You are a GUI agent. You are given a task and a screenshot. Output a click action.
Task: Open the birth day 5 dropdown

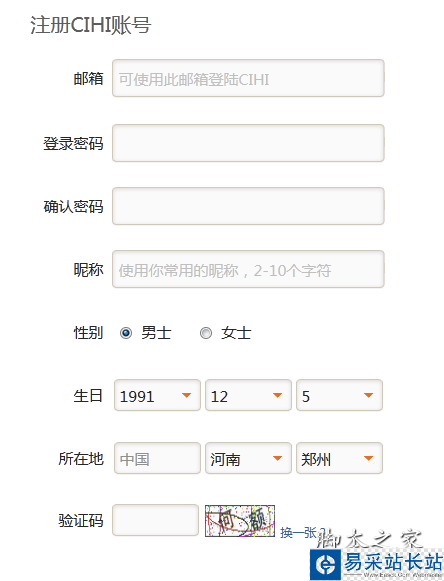[x=339, y=395]
